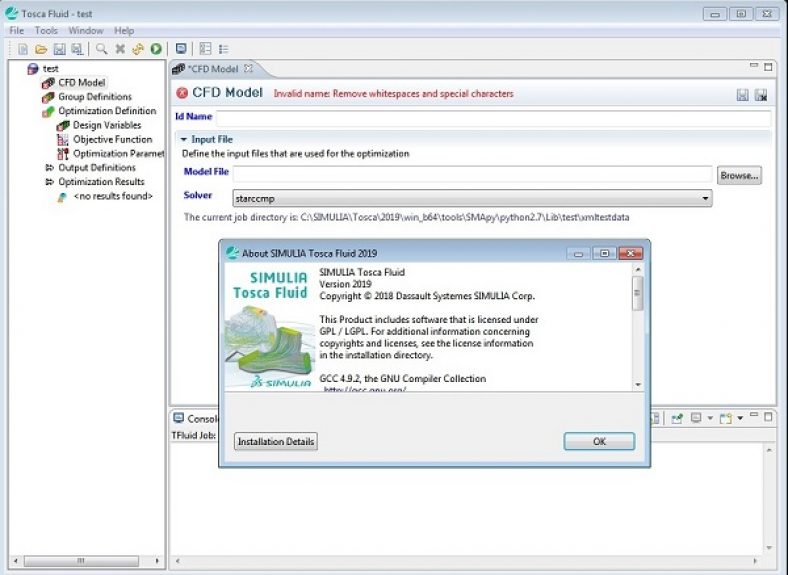
Task: Collapse the Input File section
Action: coord(183,139)
